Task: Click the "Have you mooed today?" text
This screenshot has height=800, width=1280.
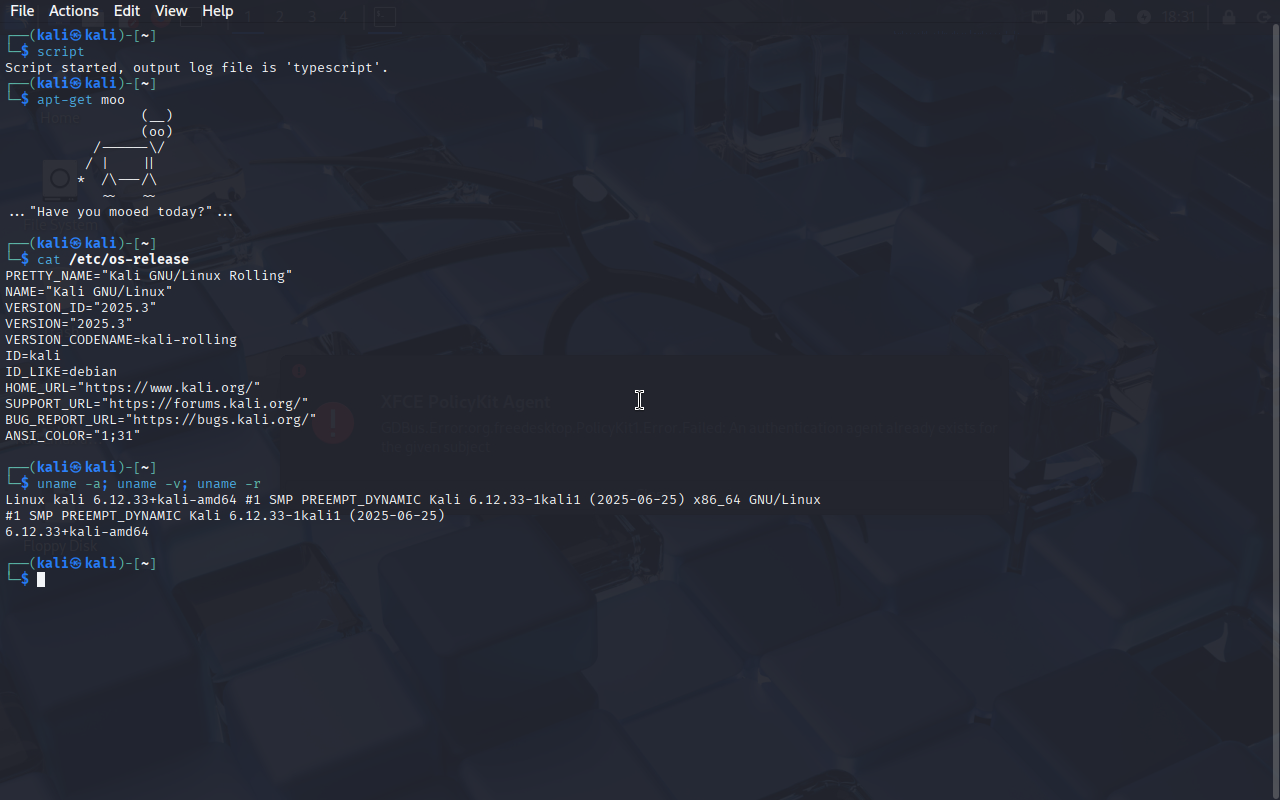Action: click(121, 211)
